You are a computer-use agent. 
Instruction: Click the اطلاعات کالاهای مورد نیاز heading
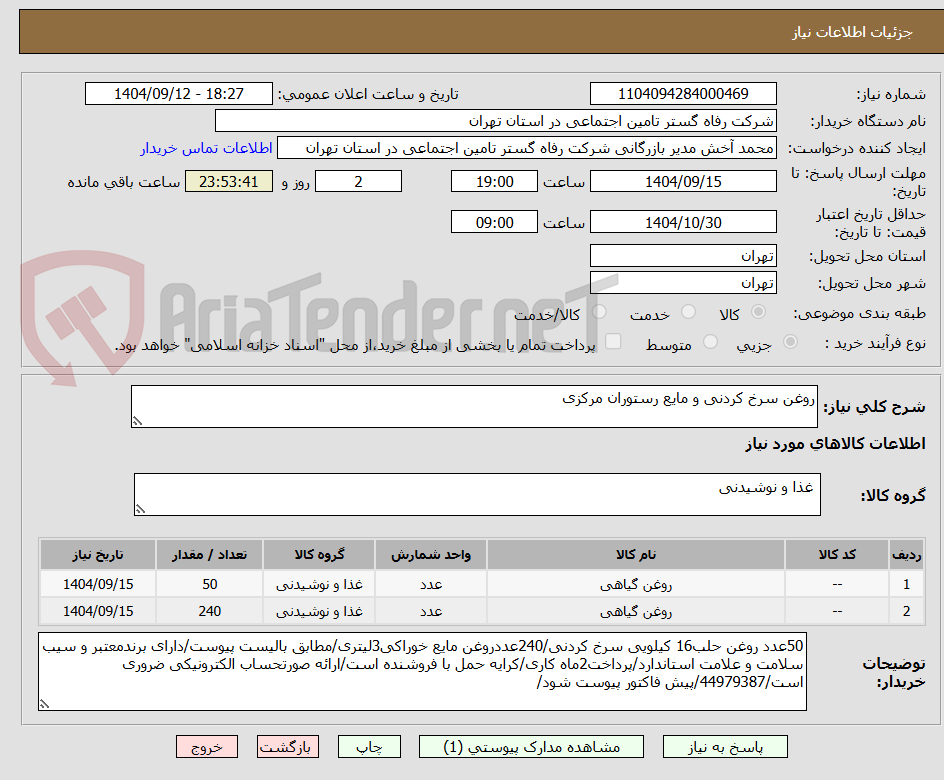pos(835,444)
